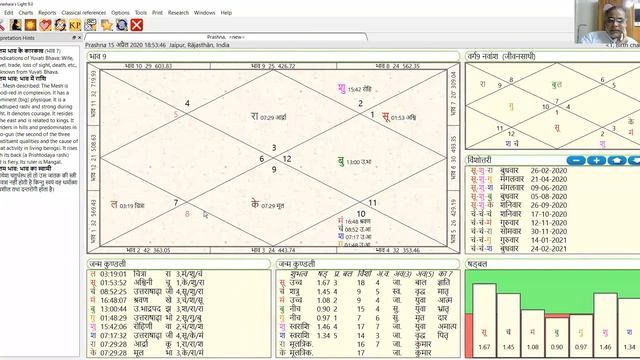Image resolution: width=640 pixels, height=360 pixels.
Task: Open the Research menu
Action: click(x=178, y=13)
